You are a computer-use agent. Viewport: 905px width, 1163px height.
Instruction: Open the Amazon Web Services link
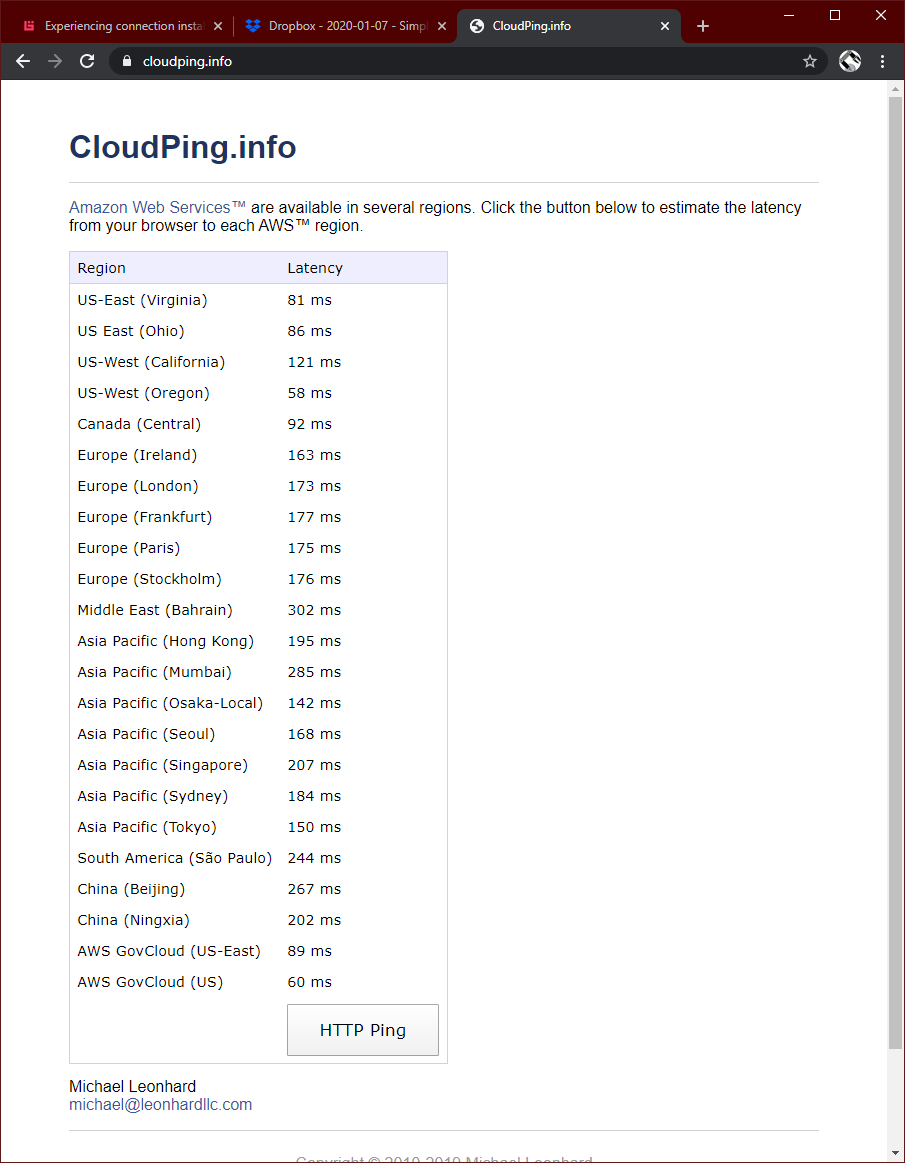[x=157, y=208]
